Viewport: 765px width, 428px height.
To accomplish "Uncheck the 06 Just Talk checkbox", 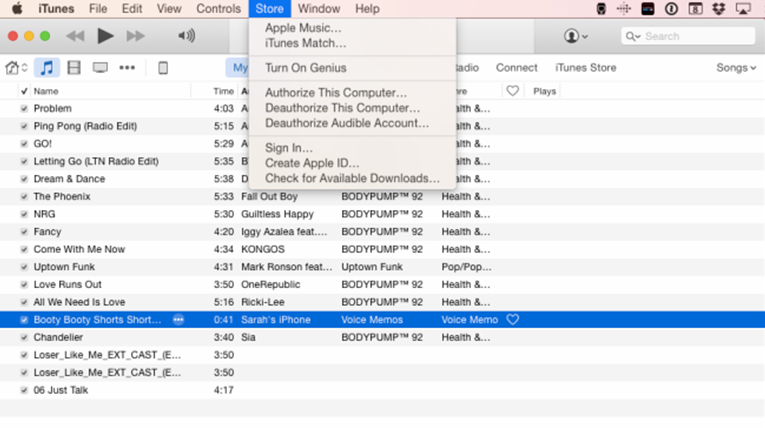I will tap(24, 390).
